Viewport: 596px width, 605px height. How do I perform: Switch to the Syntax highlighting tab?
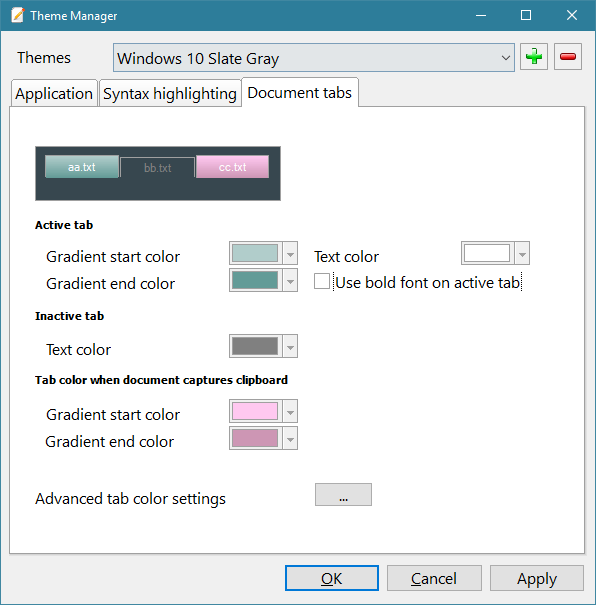(170, 93)
